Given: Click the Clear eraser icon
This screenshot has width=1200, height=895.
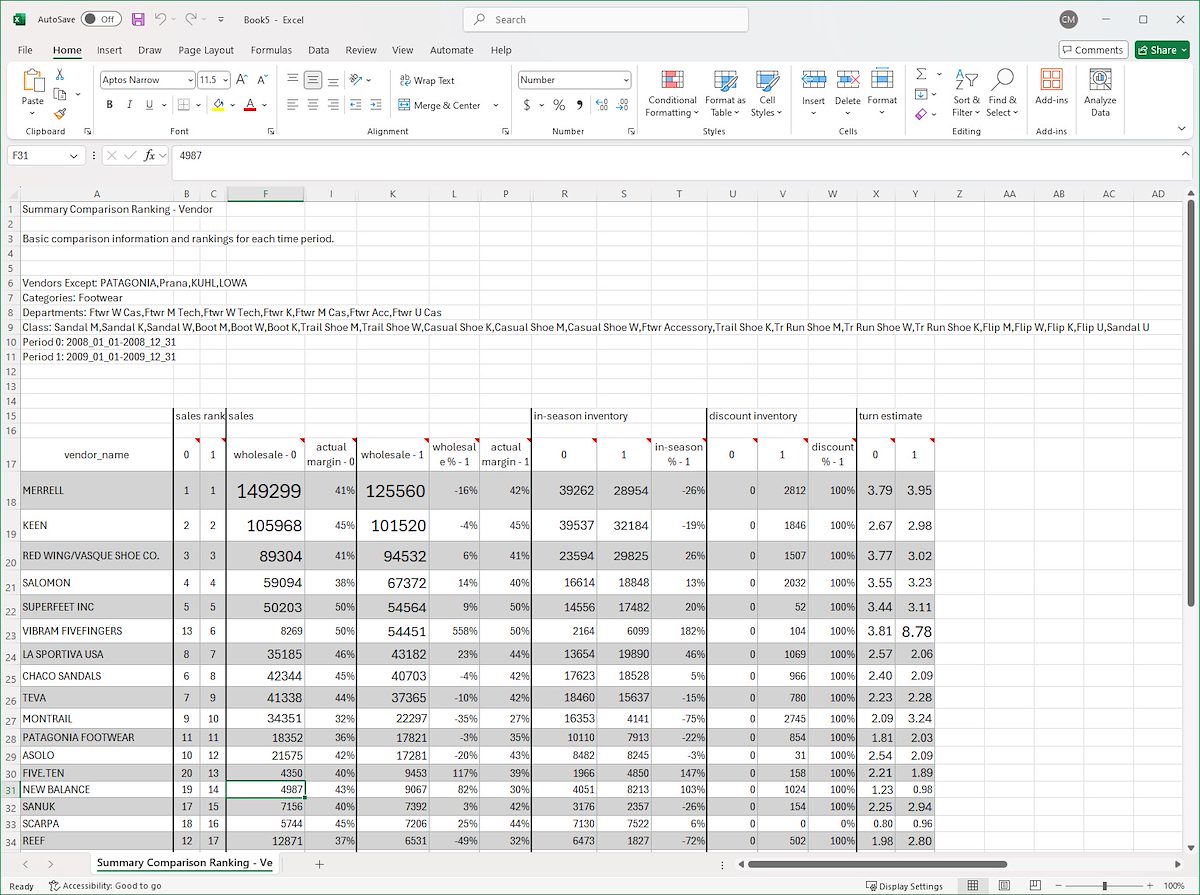Looking at the screenshot, I should [x=921, y=114].
